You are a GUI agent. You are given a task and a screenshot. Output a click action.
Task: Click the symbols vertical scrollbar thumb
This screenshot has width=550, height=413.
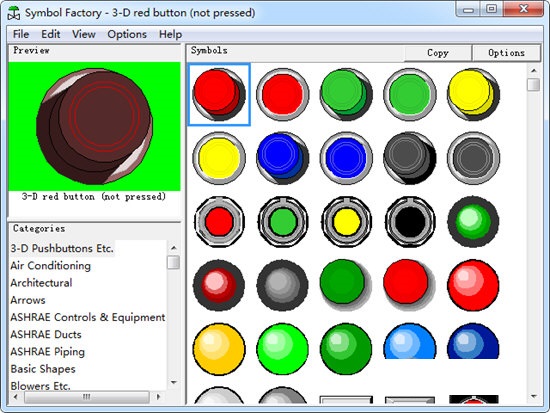point(534,85)
